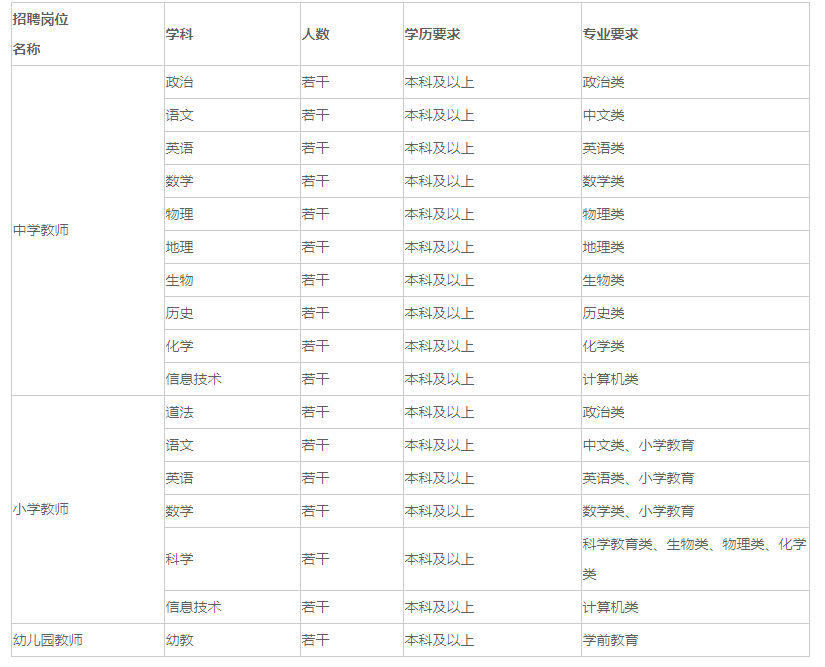The width and height of the screenshot is (825, 667).
Task: Click the 生物类 major requirement cell
Action: pyautogui.click(x=603, y=281)
